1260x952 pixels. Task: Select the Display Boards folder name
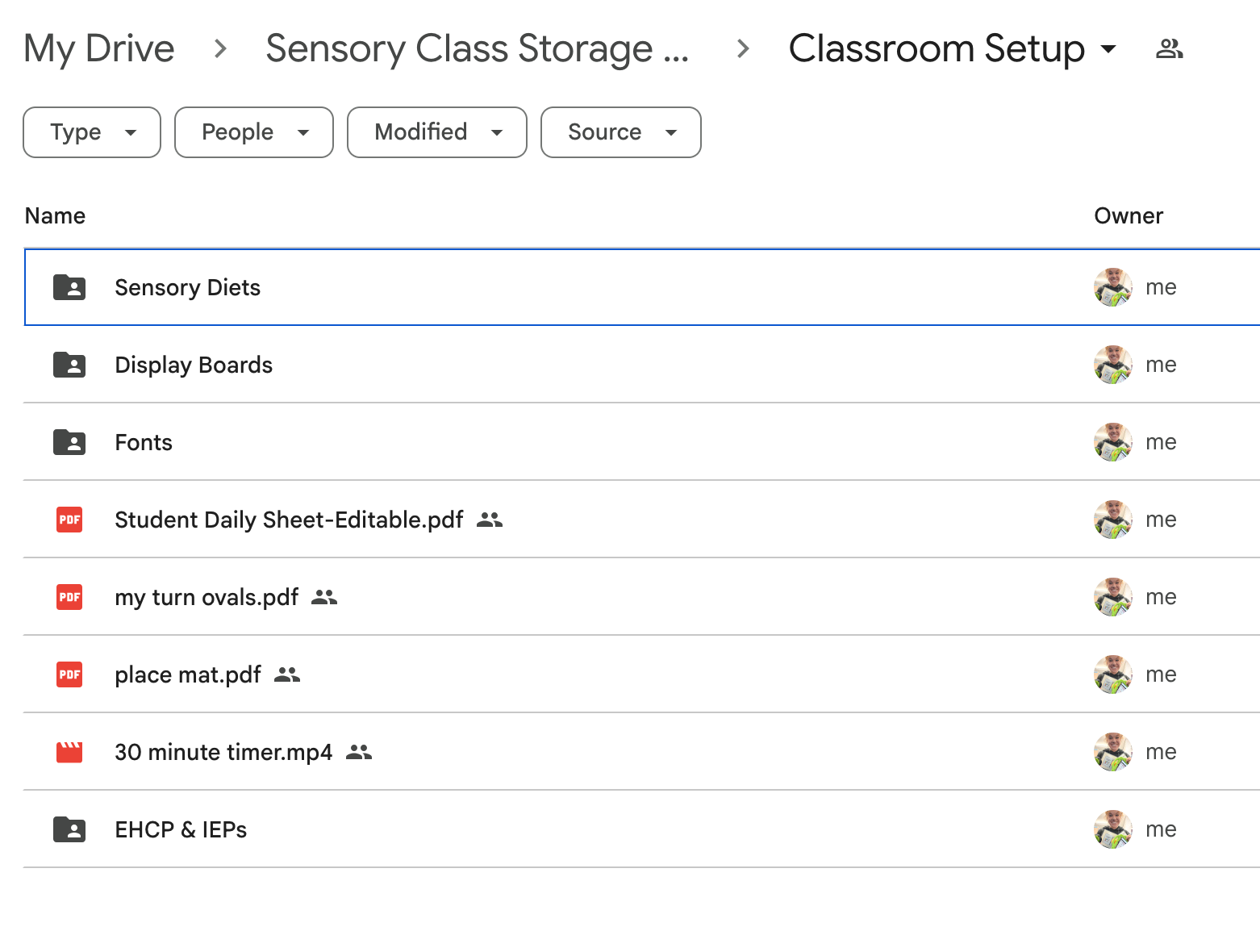click(x=194, y=365)
